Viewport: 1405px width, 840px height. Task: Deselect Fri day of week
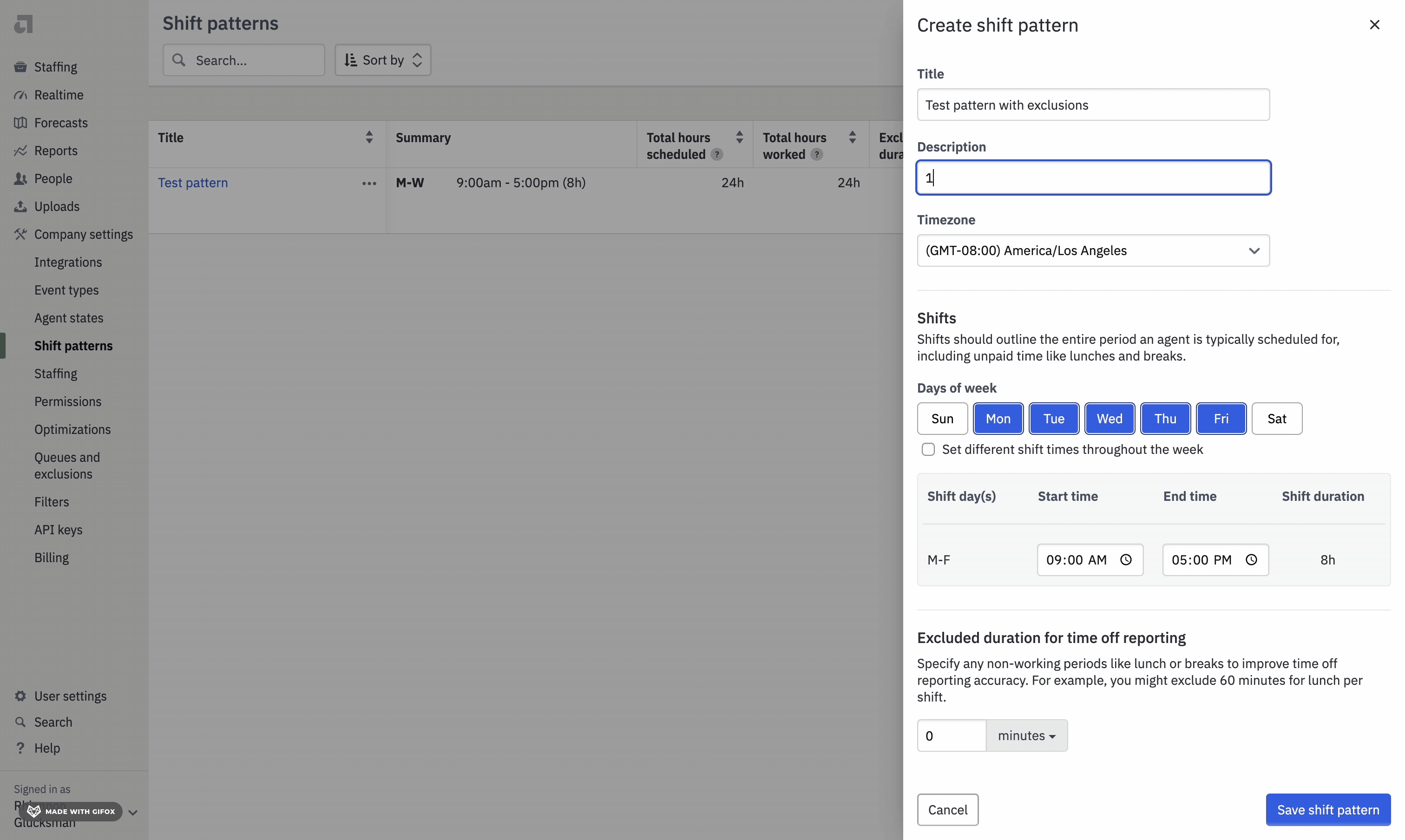1221,418
